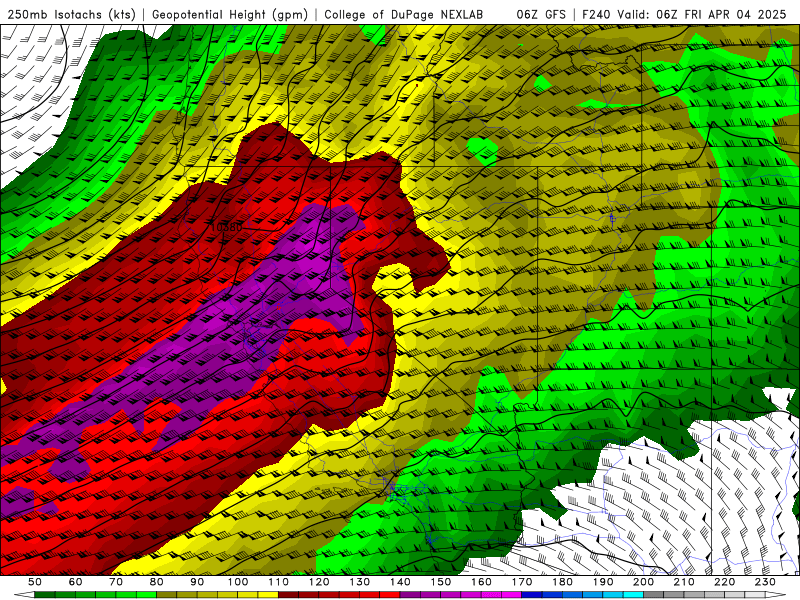Click the '120' value on the color scale

(319, 582)
